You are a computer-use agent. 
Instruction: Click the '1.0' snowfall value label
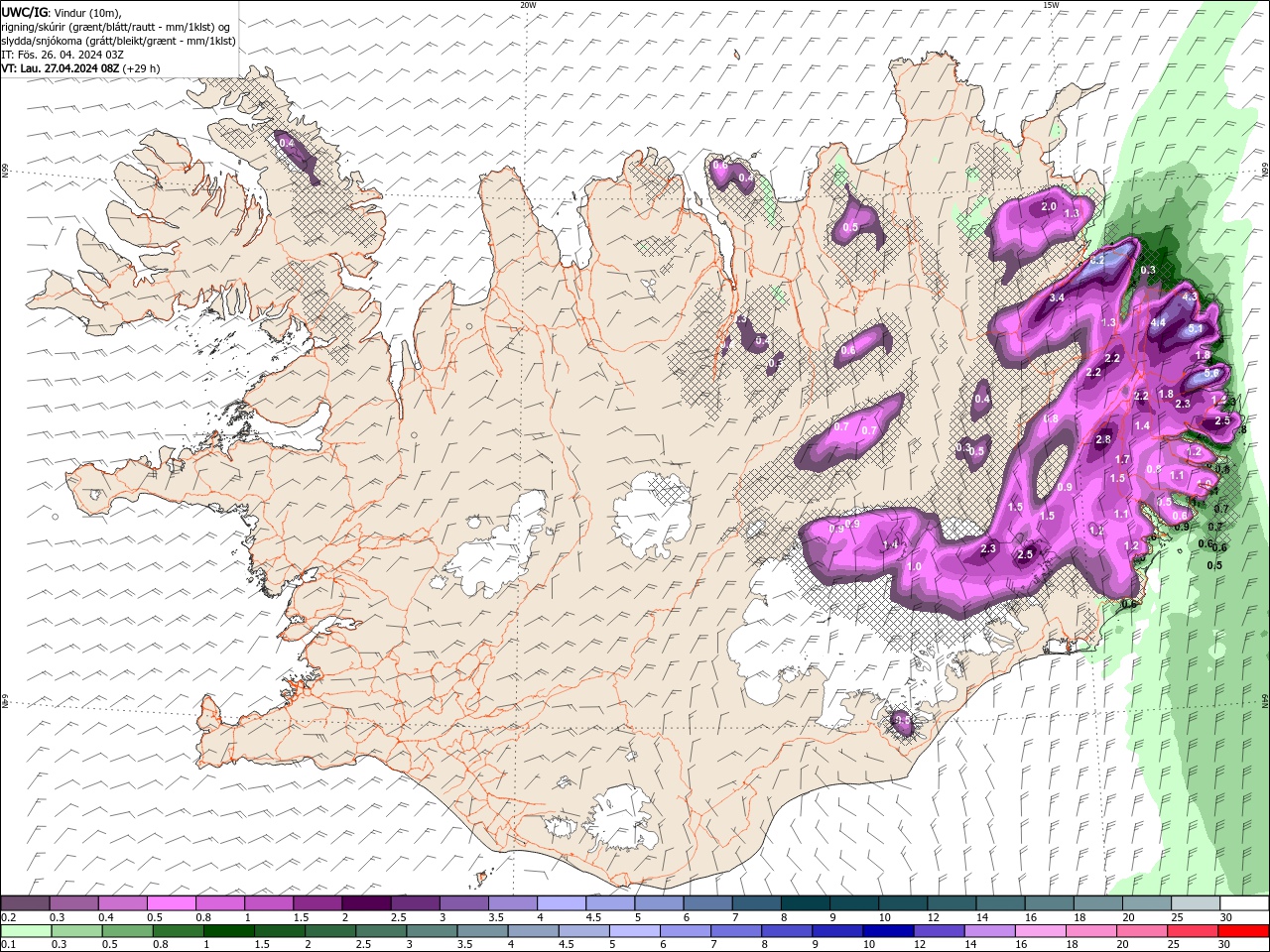coord(914,566)
